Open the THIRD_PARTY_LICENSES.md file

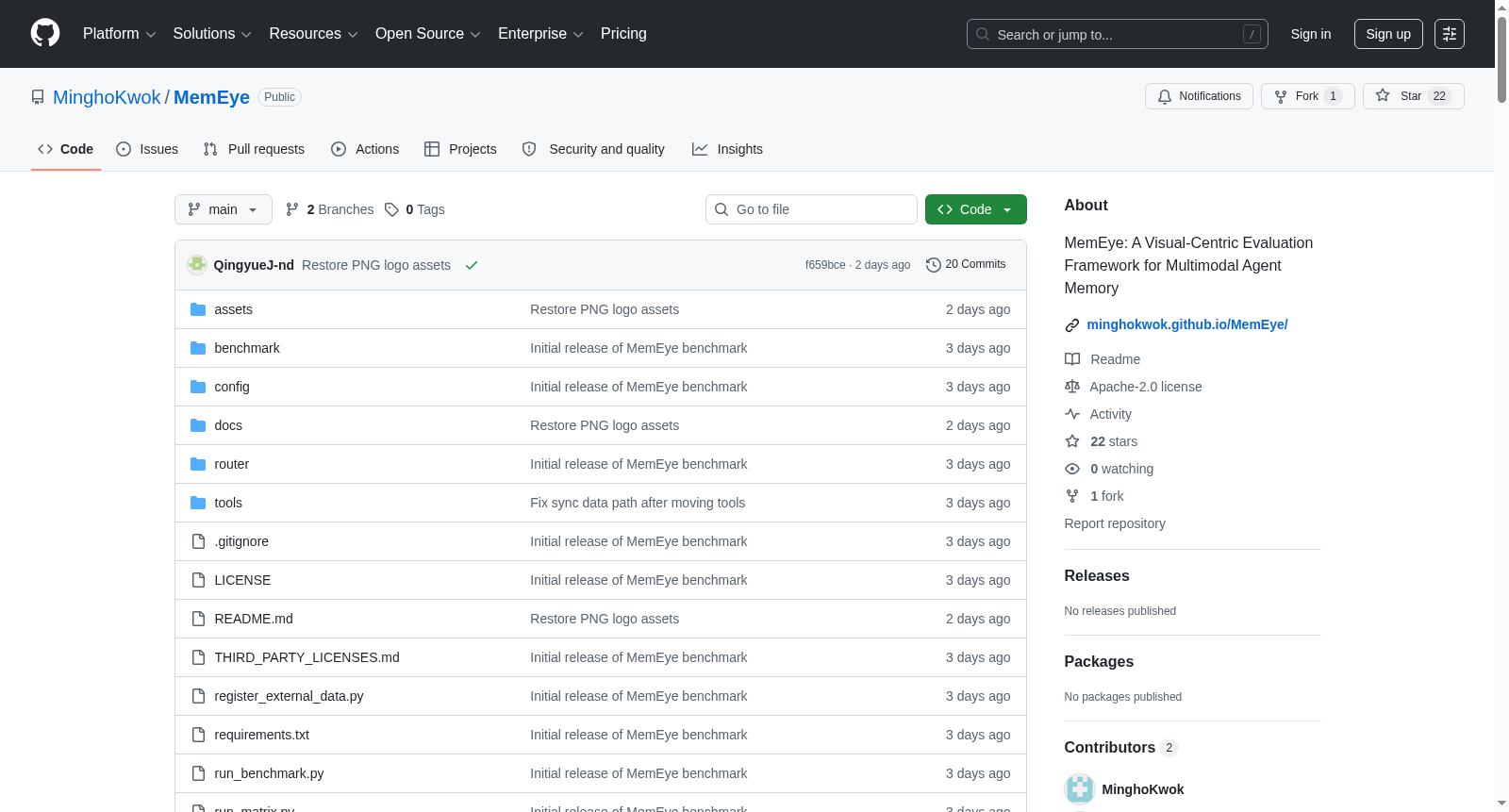pyautogui.click(x=307, y=657)
